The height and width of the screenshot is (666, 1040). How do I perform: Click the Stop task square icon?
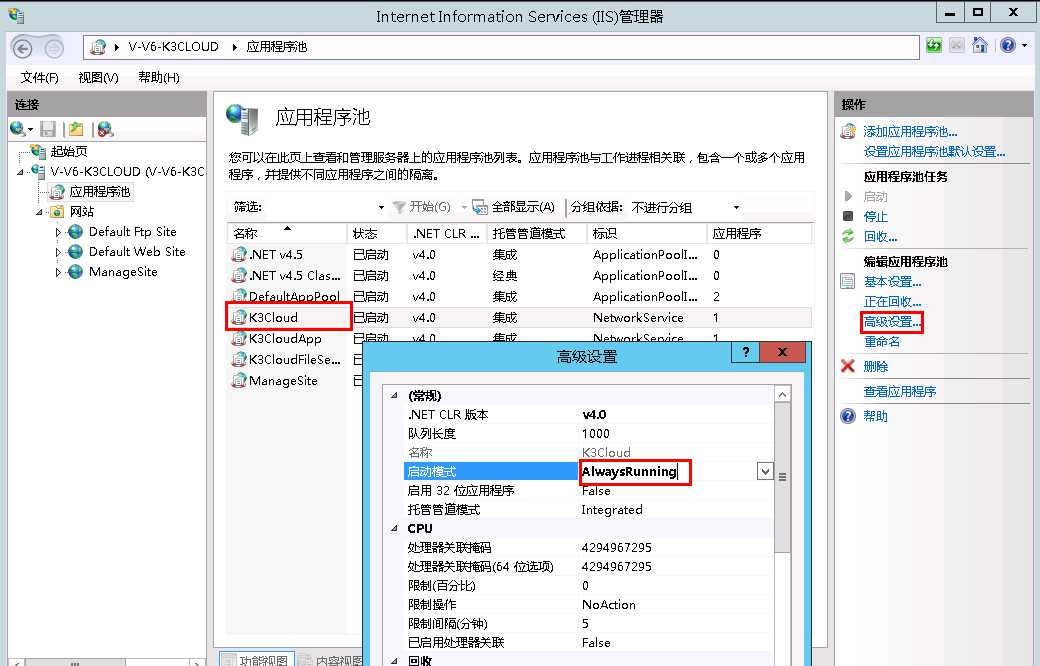click(848, 216)
